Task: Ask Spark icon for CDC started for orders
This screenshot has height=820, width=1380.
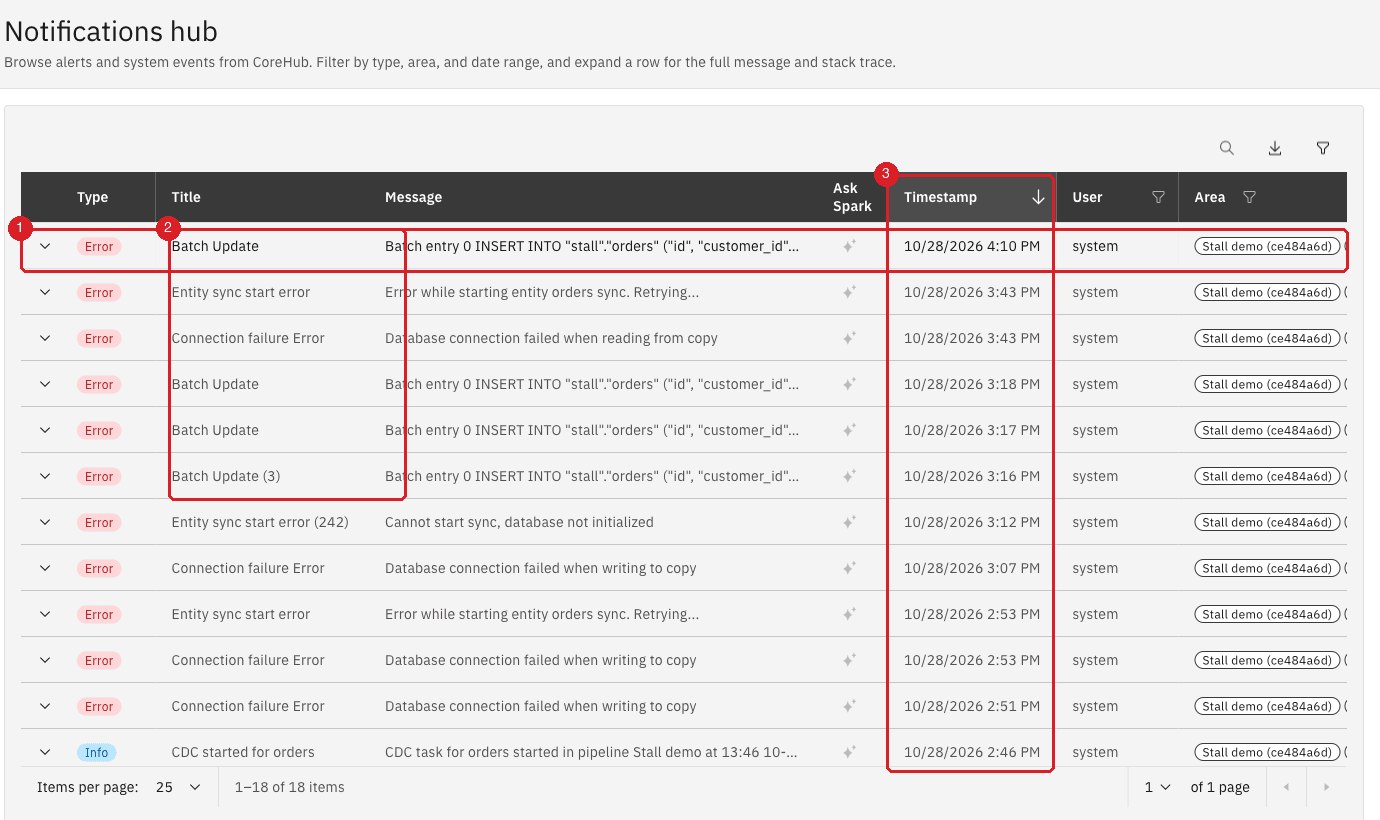Action: pyautogui.click(x=849, y=752)
